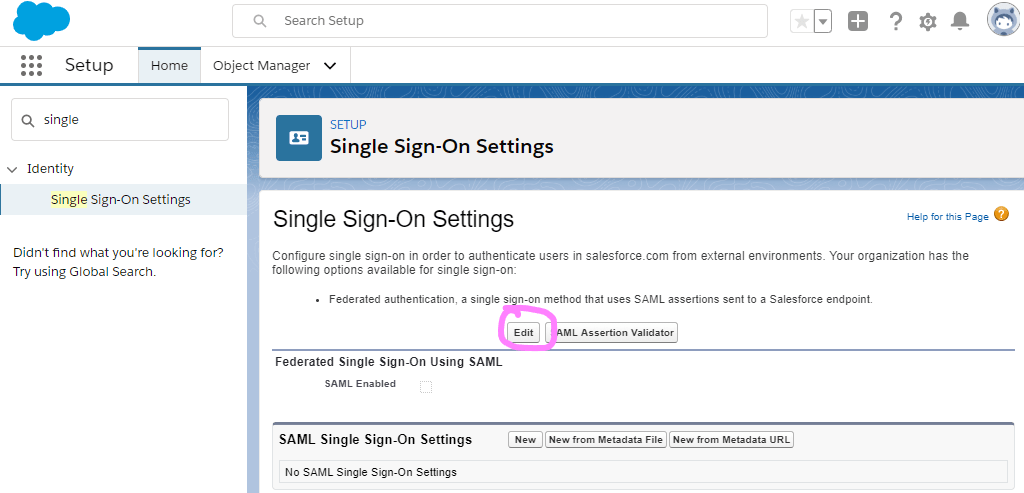Click the Search Setup field

point(500,21)
